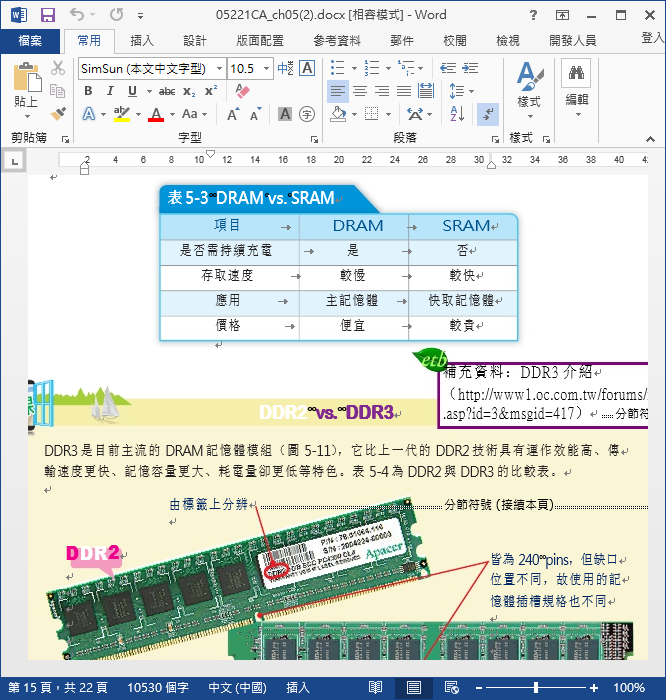The height and width of the screenshot is (700, 666).
Task: Switch to the 插入 ribbon tab
Action: coord(142,41)
